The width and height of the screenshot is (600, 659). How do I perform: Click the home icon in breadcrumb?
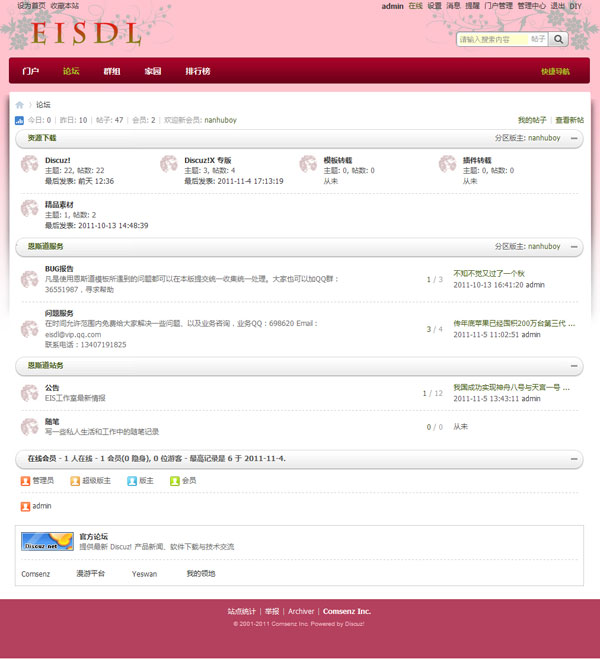[20, 105]
